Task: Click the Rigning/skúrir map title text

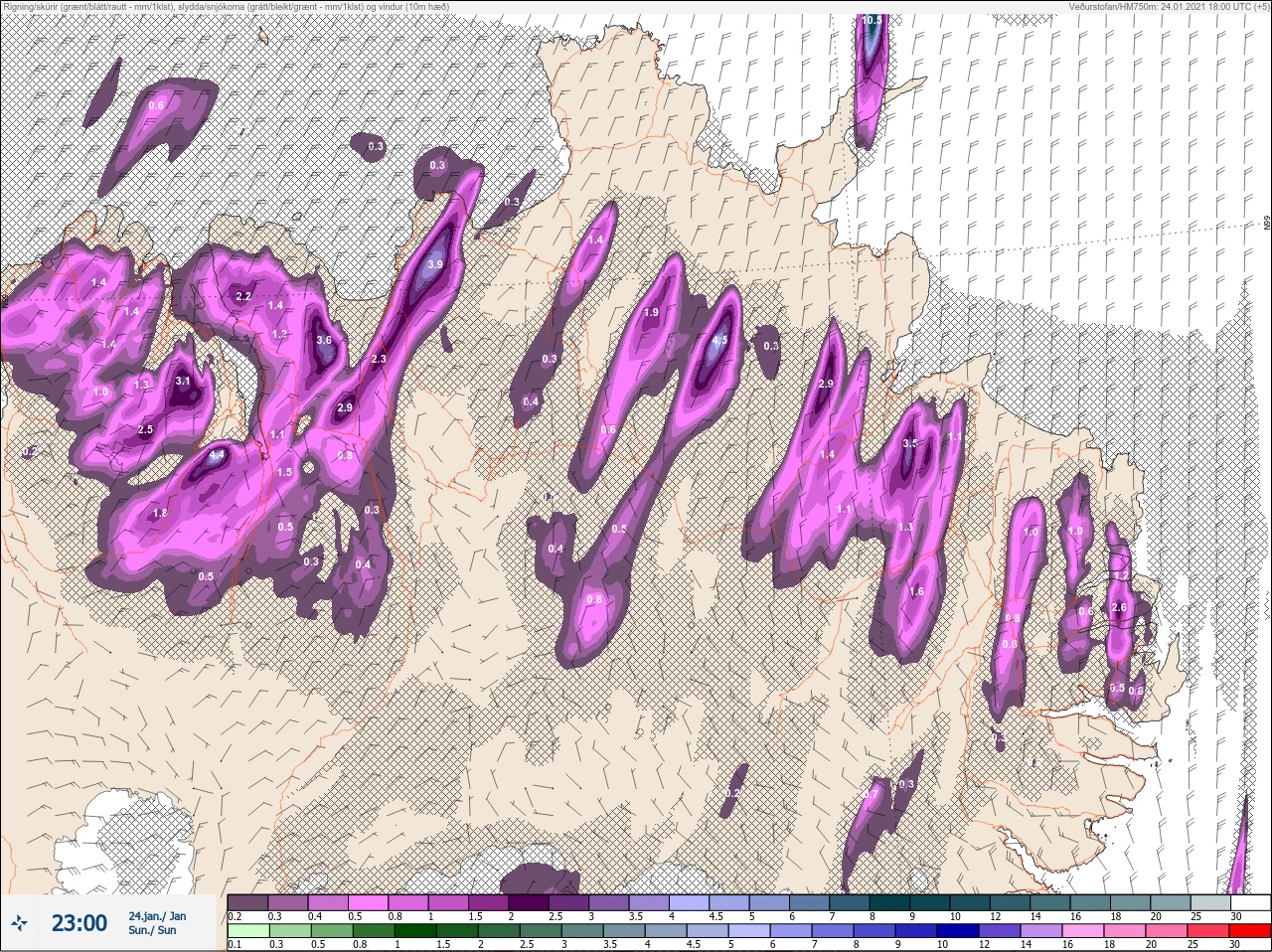Action: 225,6
